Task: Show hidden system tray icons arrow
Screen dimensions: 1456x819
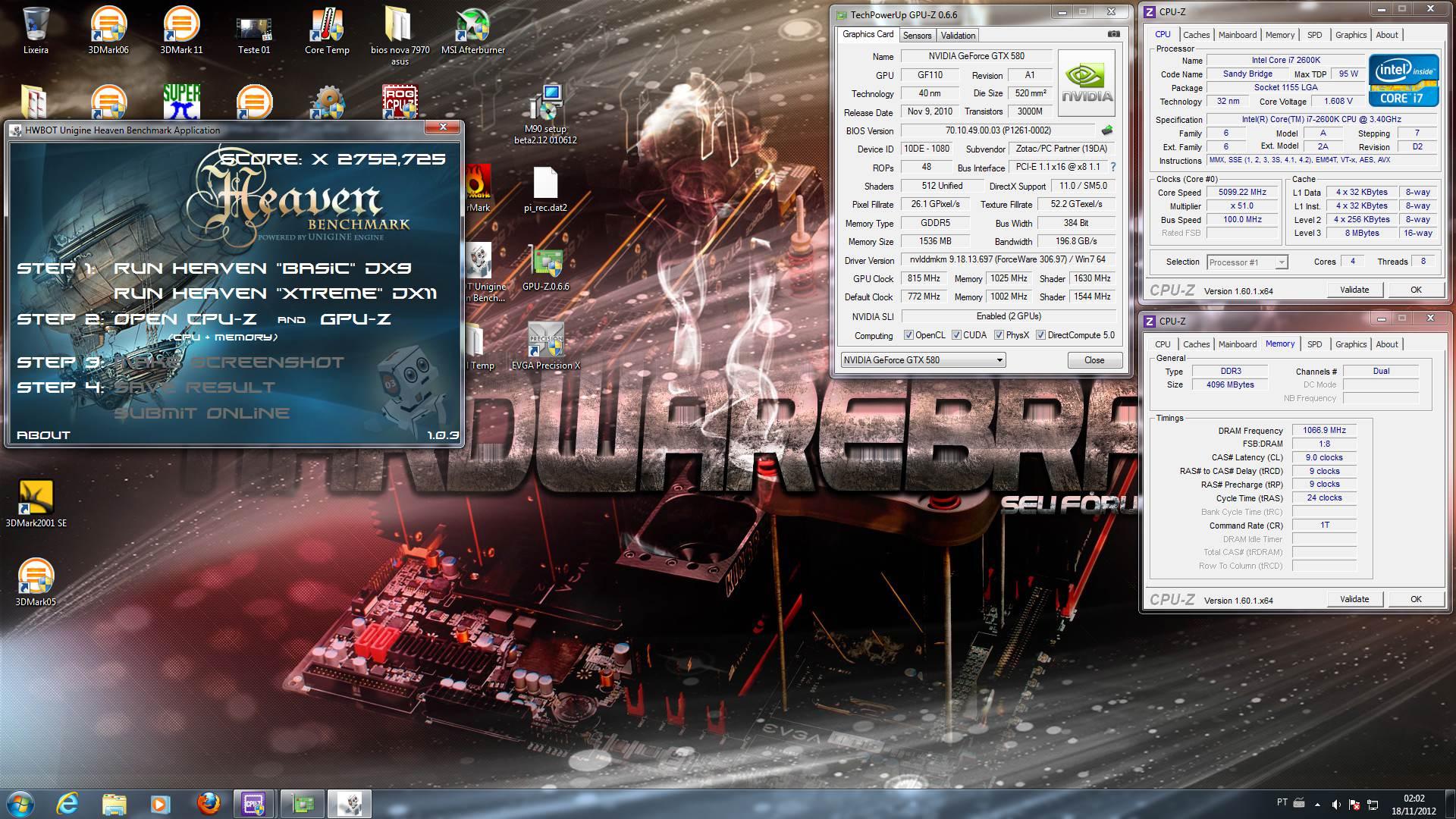Action: click(1317, 804)
